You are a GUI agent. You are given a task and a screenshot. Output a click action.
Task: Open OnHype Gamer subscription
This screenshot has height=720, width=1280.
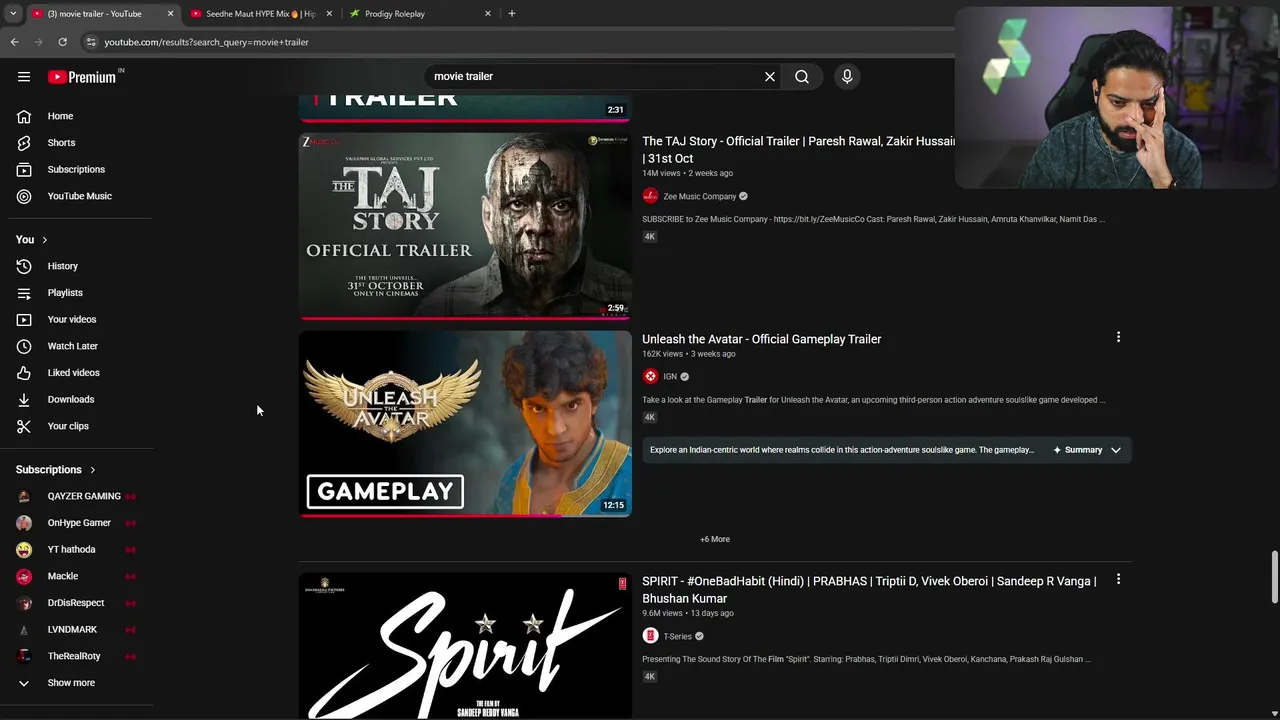(80, 523)
